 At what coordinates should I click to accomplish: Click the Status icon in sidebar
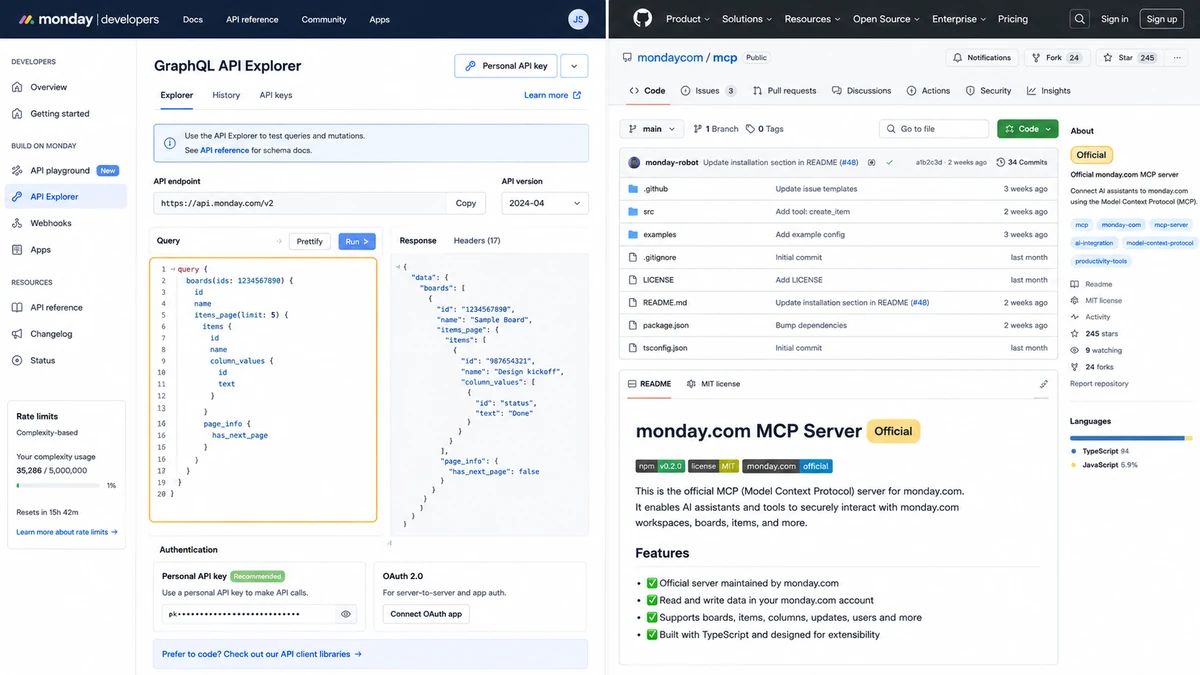[x=17, y=360]
